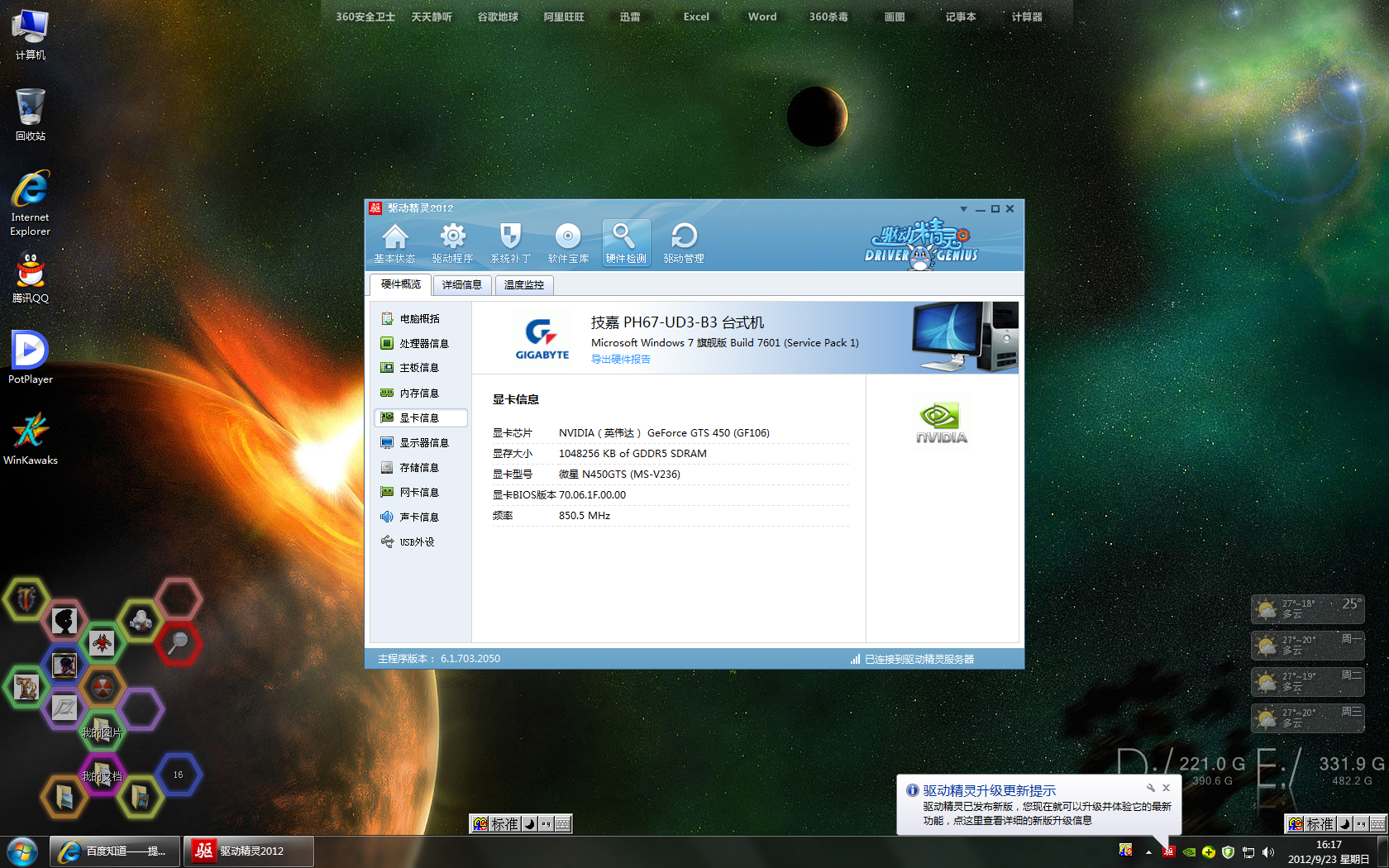Select 显示器信息 in sidebar
The width and height of the screenshot is (1389, 868).
point(420,442)
